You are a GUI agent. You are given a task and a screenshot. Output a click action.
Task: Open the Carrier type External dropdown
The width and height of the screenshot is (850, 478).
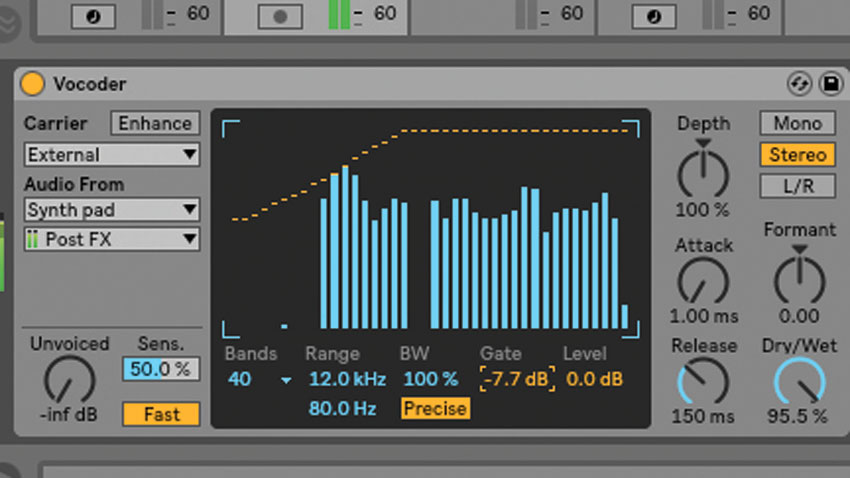click(112, 154)
